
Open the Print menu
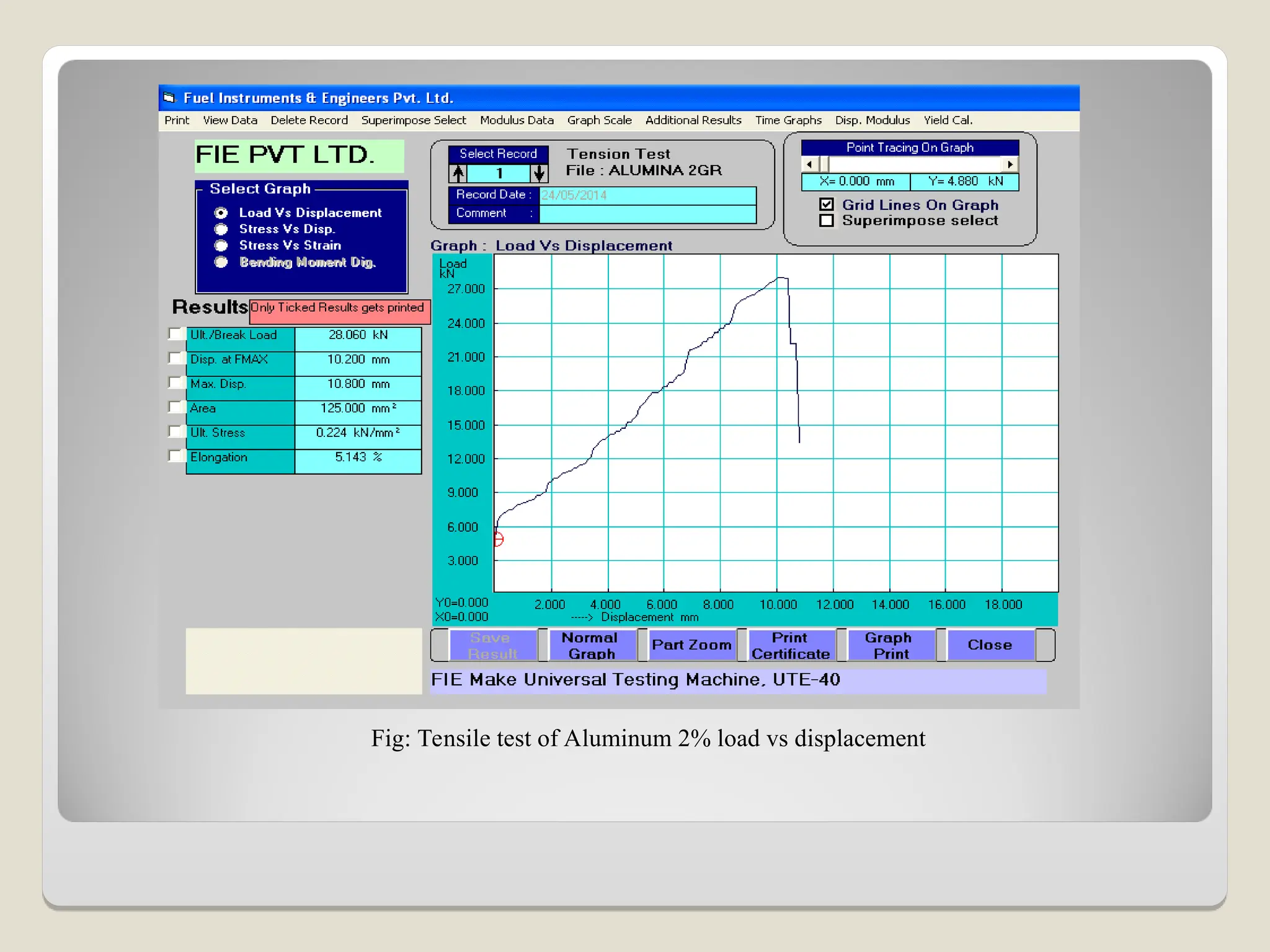click(x=177, y=120)
